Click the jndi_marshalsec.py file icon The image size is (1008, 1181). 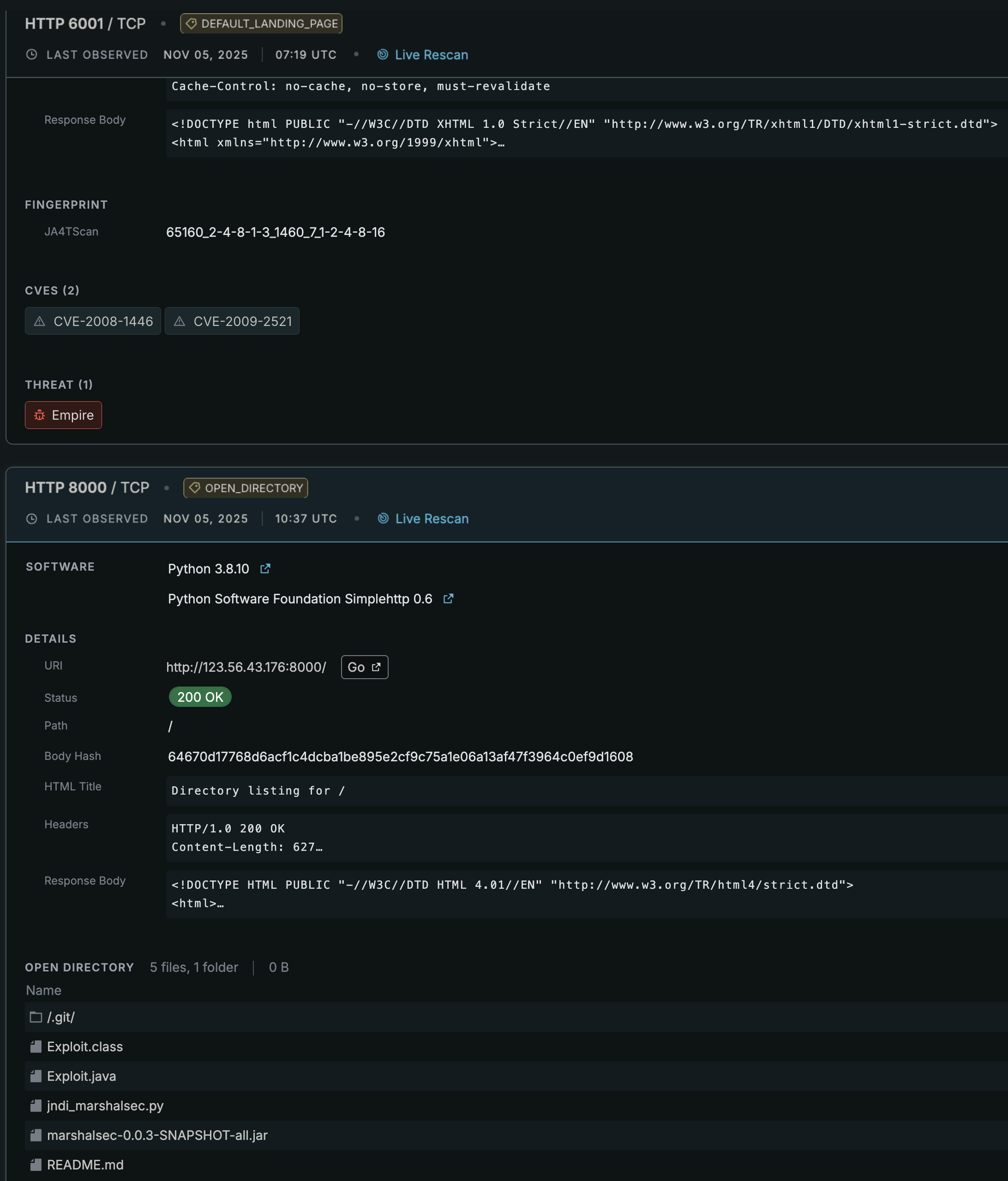point(36,1106)
